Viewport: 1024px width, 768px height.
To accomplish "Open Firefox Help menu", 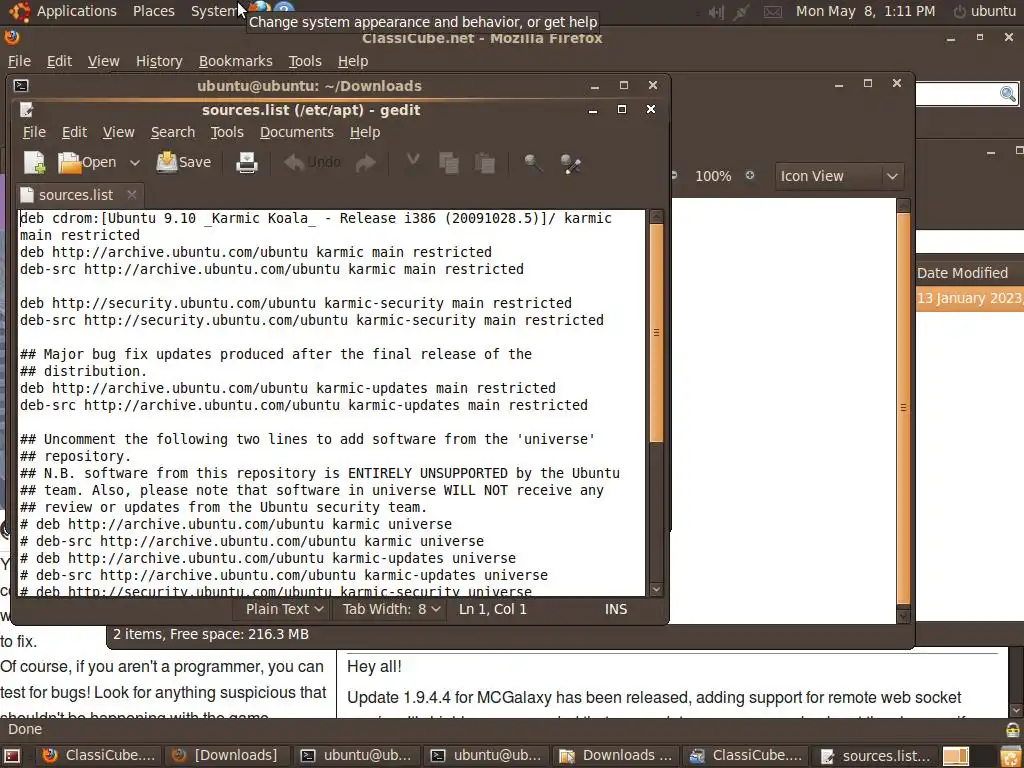I will [353, 61].
